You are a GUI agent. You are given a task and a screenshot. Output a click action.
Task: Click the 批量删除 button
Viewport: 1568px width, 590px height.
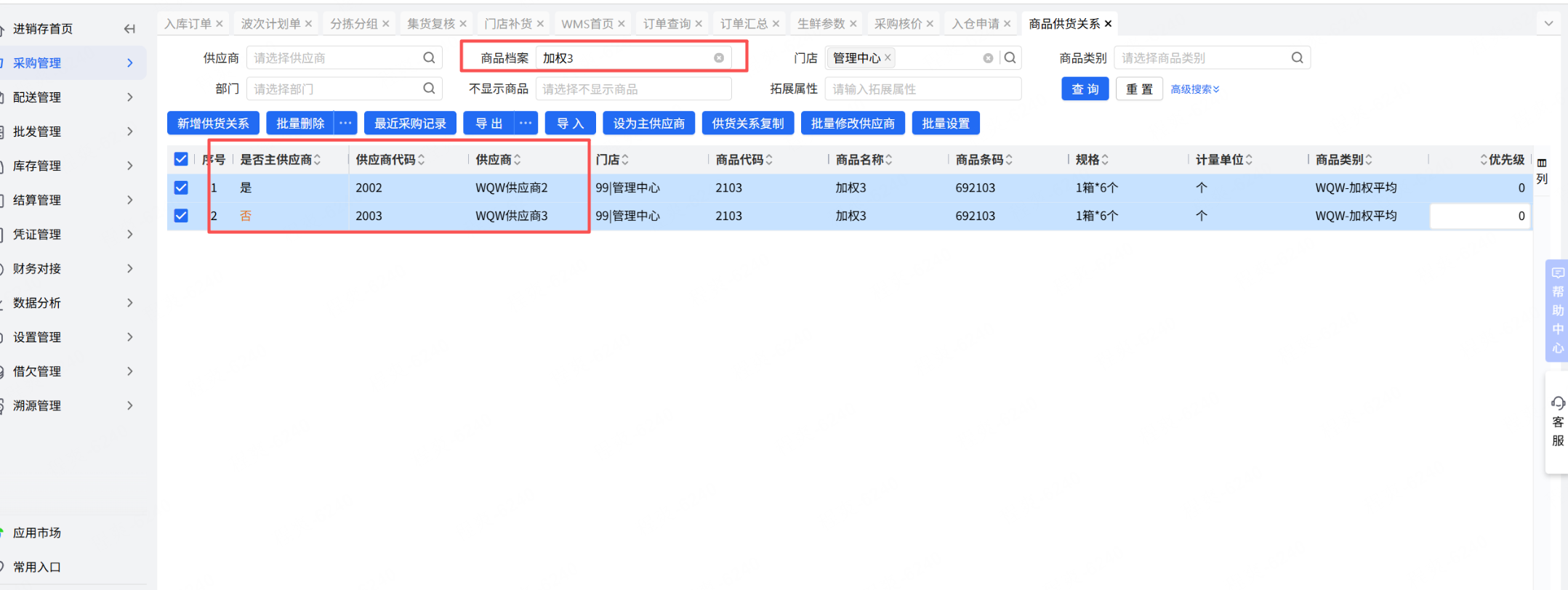300,124
